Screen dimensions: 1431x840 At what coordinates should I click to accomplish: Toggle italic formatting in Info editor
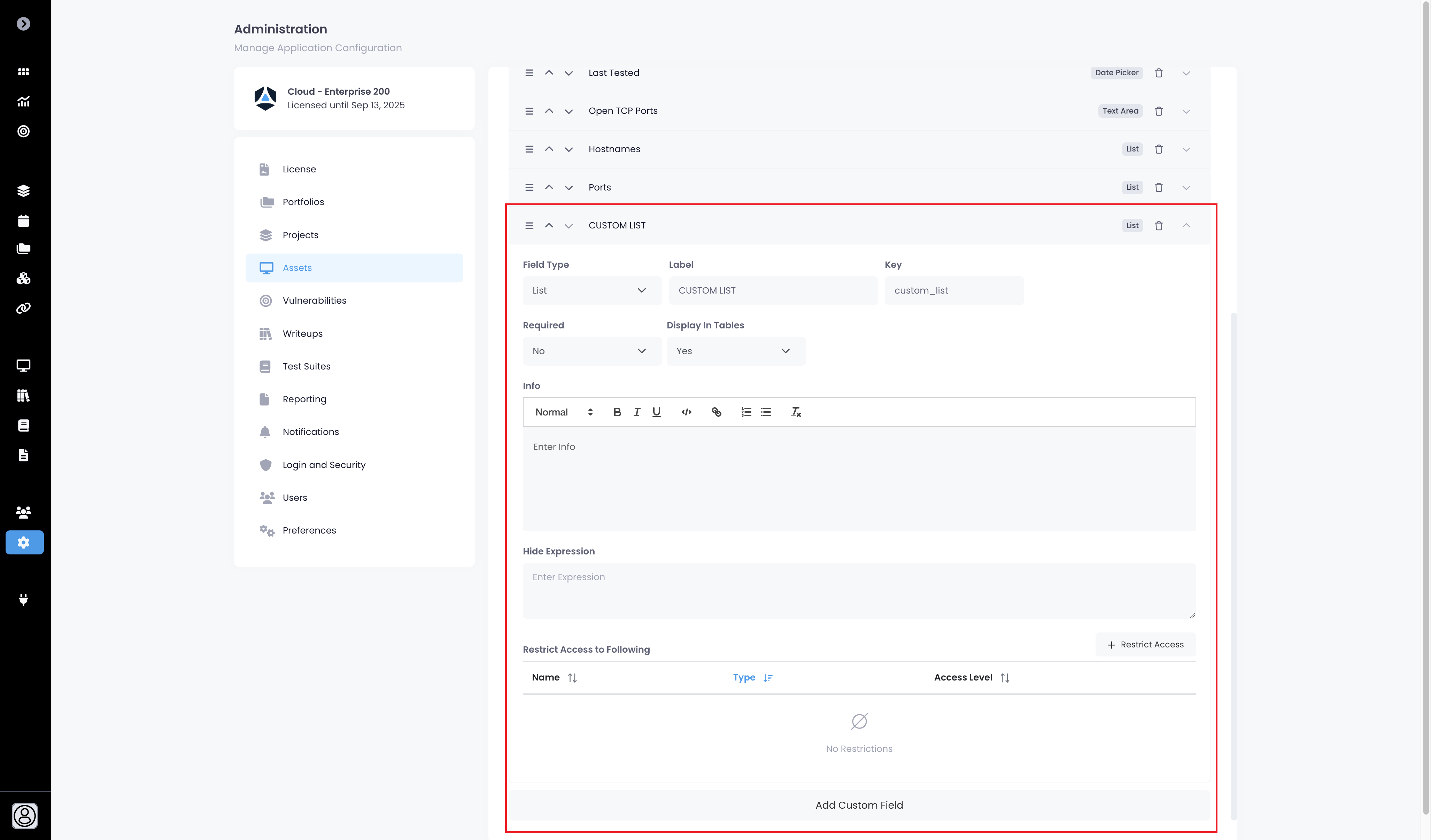(636, 412)
